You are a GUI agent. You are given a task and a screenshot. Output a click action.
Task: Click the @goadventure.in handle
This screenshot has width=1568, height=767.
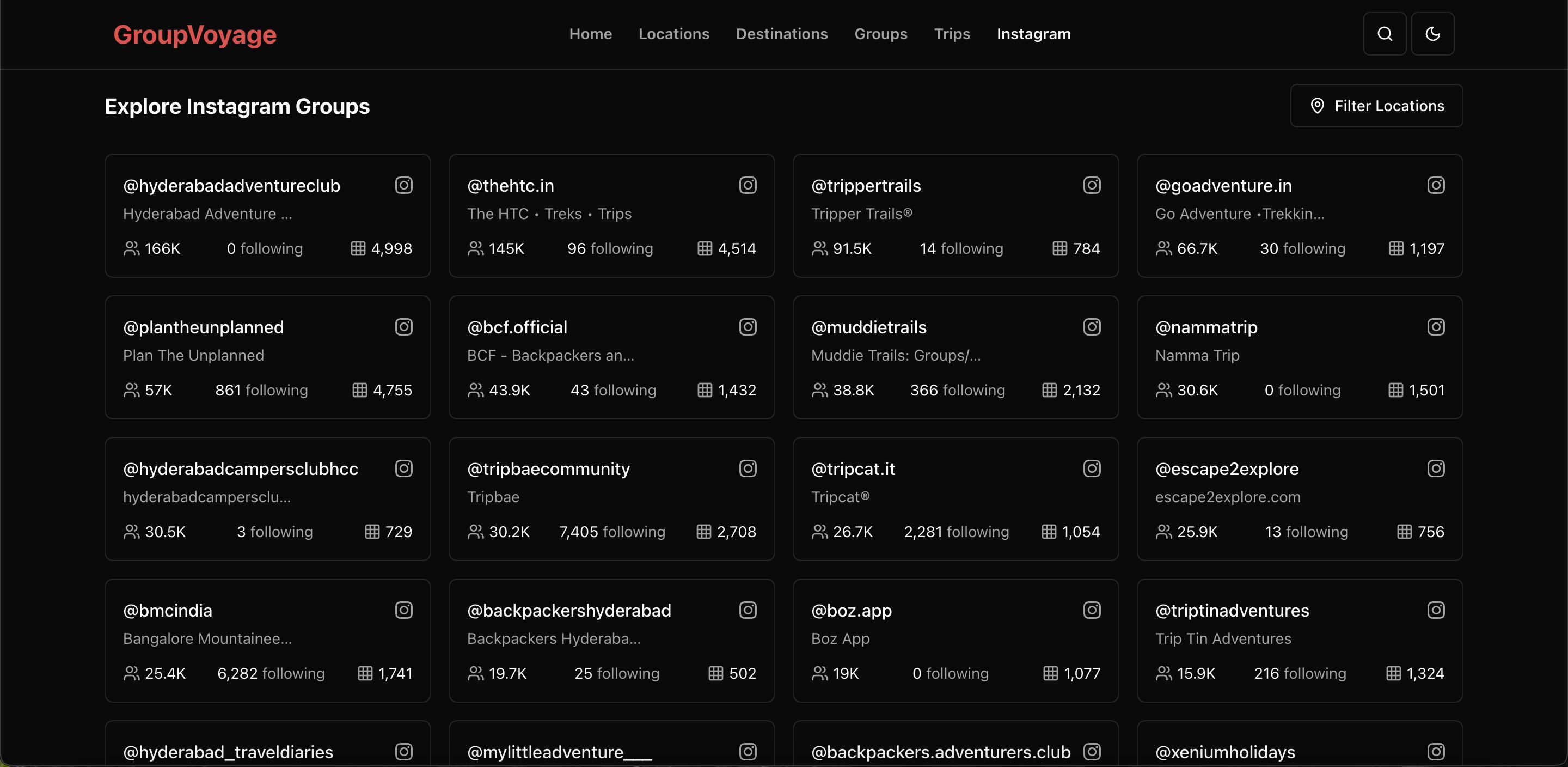click(1223, 186)
